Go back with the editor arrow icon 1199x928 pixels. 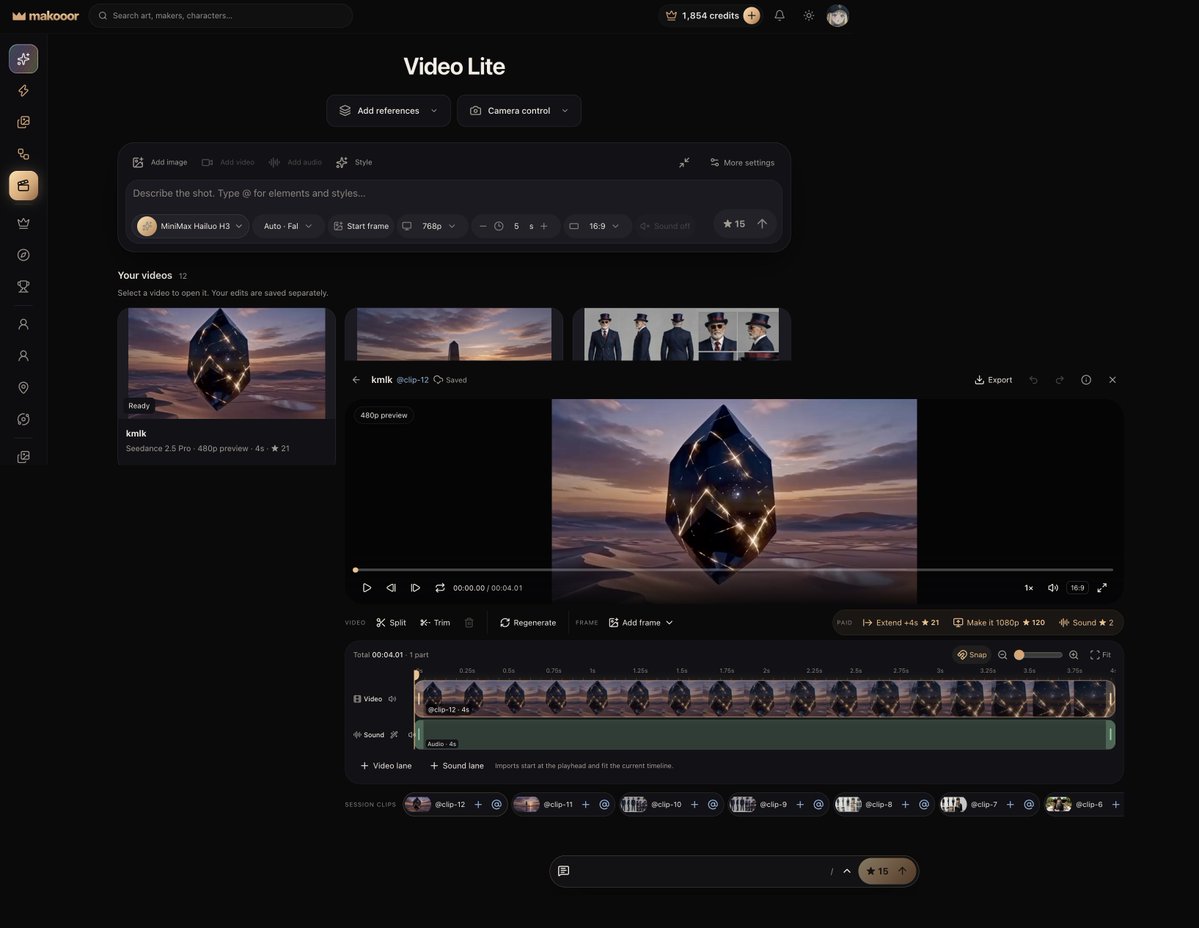[x=356, y=380]
